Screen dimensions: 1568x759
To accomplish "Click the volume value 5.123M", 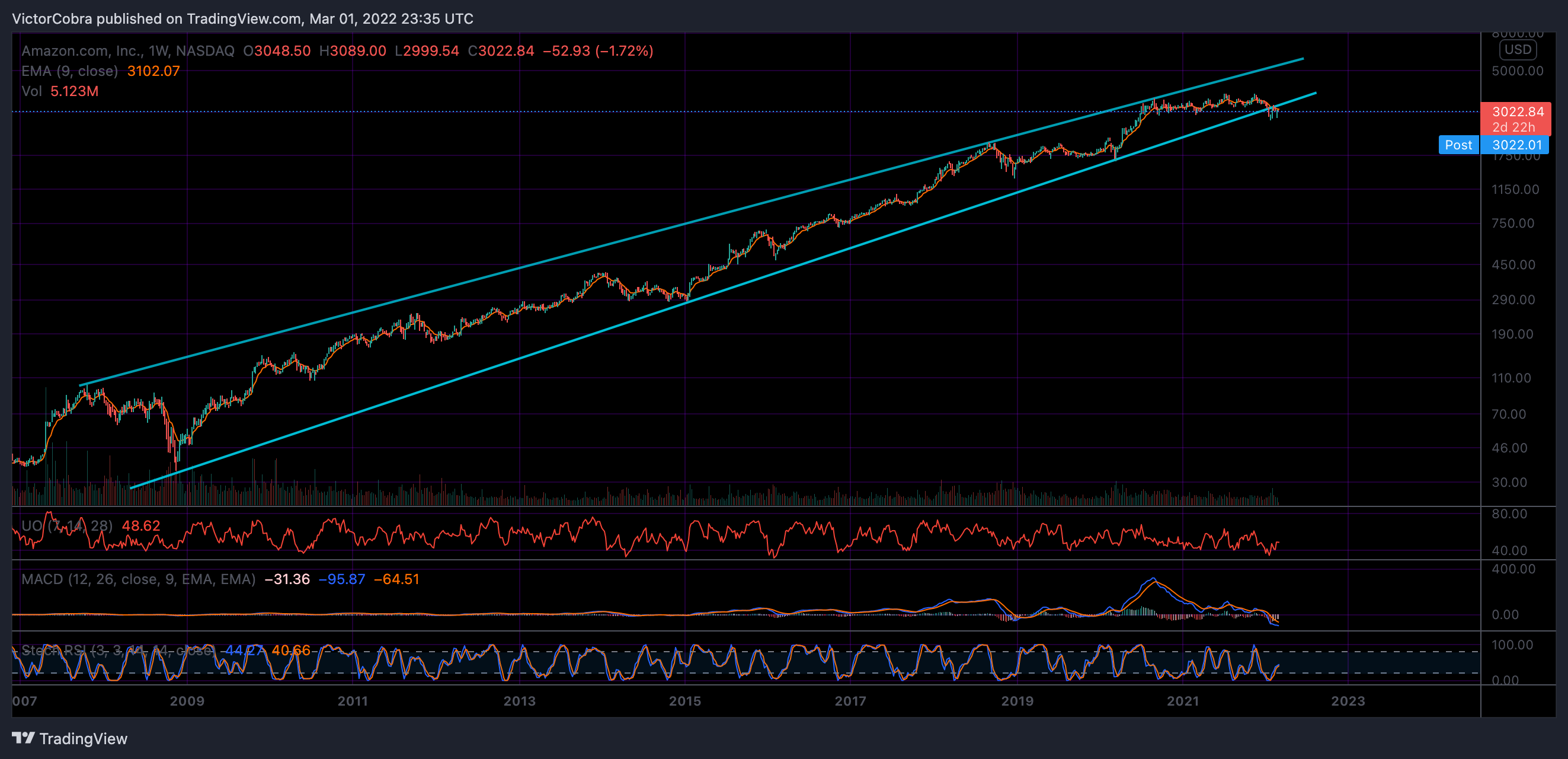I will click(74, 91).
